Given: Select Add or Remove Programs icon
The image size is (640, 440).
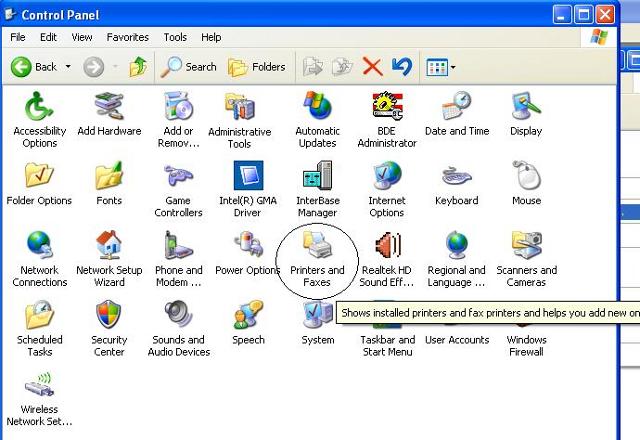Looking at the screenshot, I should pos(178,106).
